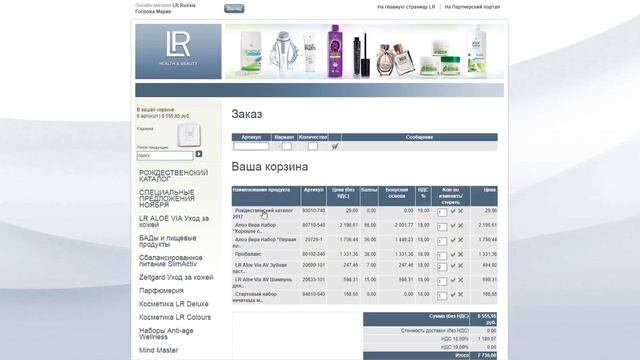
Task: Apply quantity change for Пробаланс
Action: coord(453,255)
